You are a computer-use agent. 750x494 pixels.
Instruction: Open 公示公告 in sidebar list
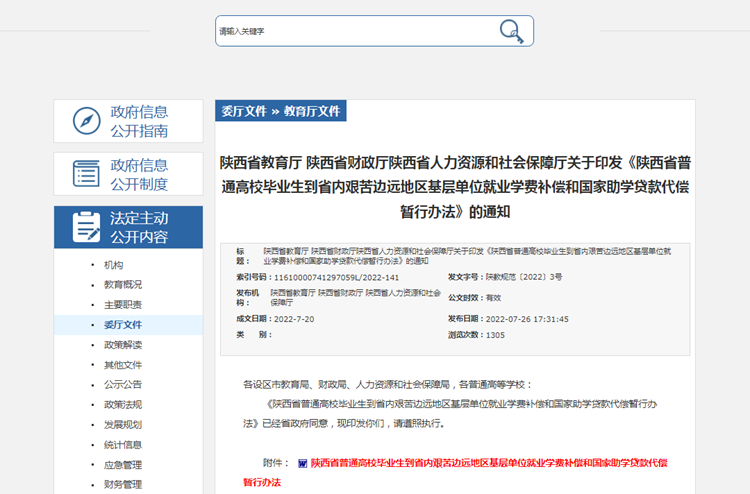123,384
